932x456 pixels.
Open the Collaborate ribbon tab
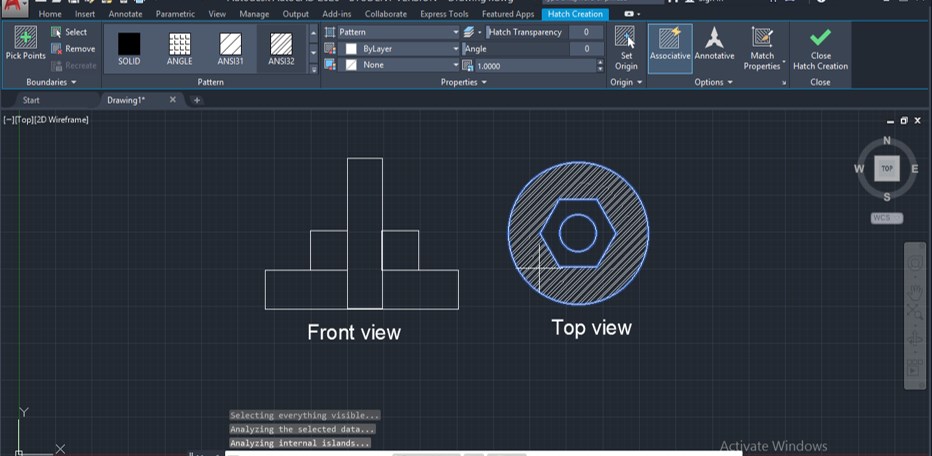coord(386,14)
